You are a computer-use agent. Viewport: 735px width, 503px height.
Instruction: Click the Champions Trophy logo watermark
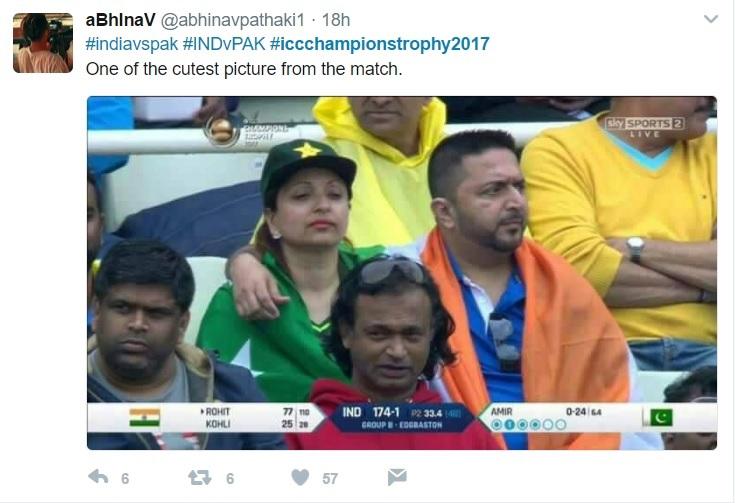coord(246,132)
